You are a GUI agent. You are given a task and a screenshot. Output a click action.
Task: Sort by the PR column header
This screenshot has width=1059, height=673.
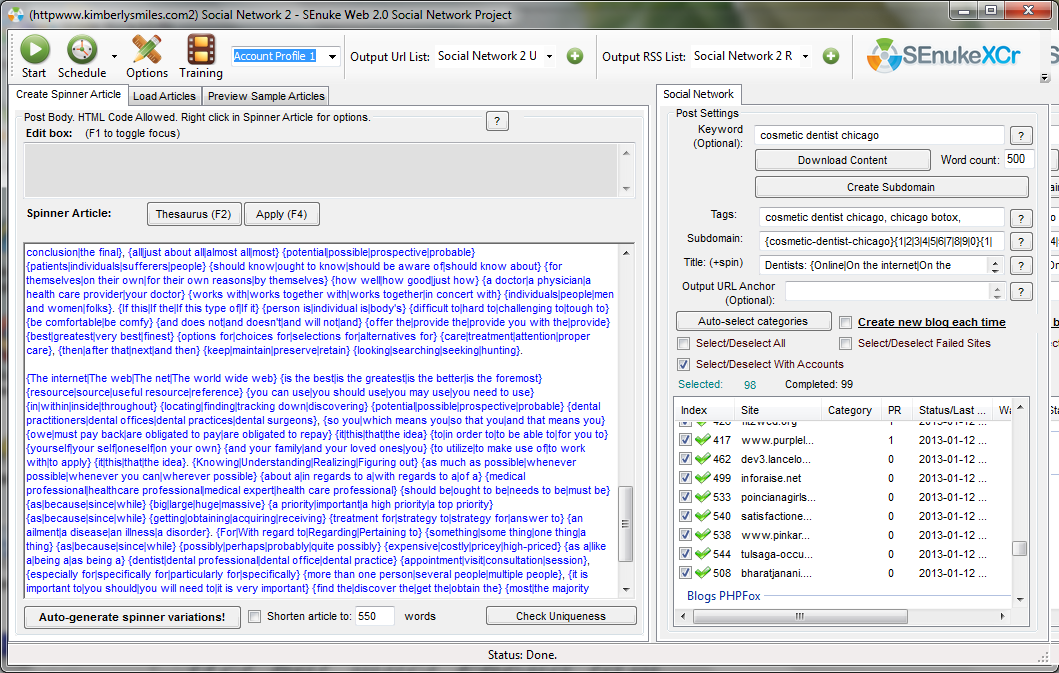point(895,410)
